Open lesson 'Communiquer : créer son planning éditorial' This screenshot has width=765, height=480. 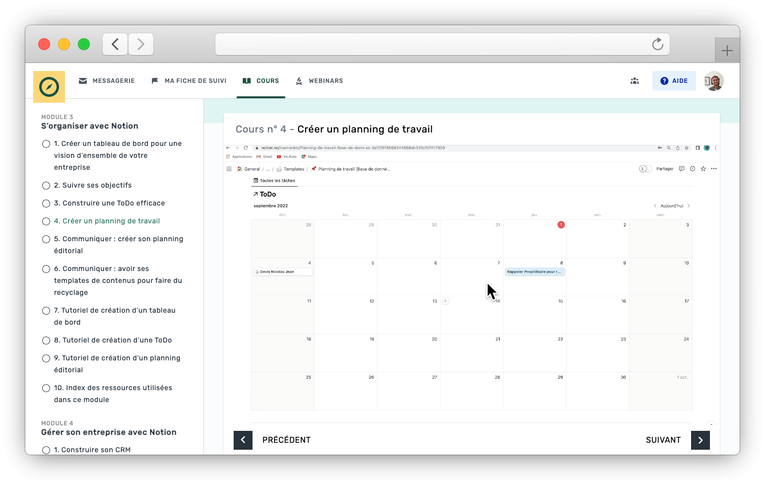119,245
